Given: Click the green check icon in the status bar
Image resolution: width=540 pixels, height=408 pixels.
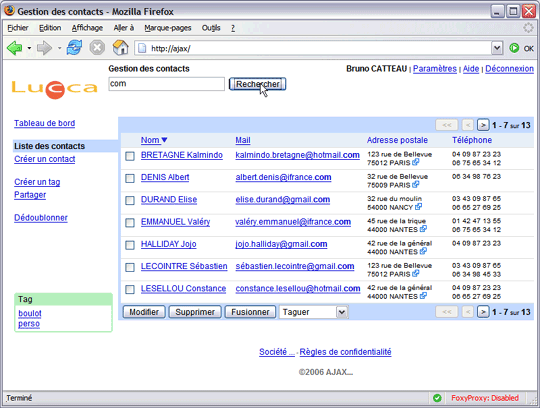Looking at the screenshot, I should coord(437,398).
